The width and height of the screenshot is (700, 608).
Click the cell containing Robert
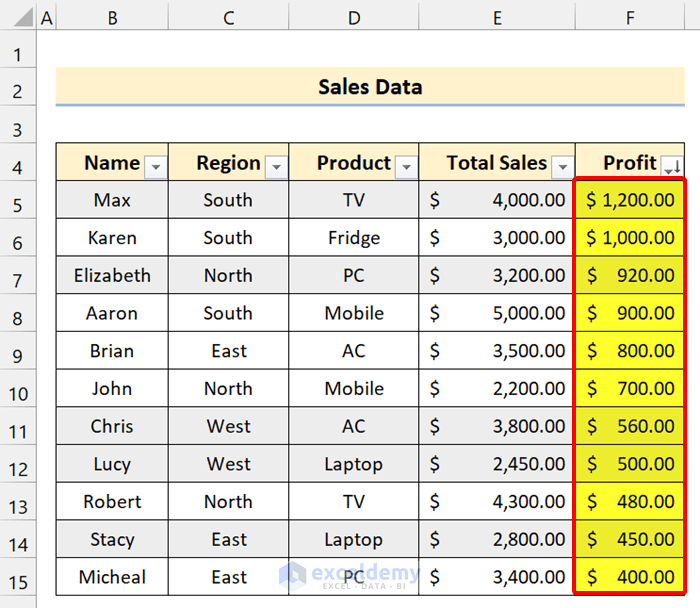click(x=112, y=502)
